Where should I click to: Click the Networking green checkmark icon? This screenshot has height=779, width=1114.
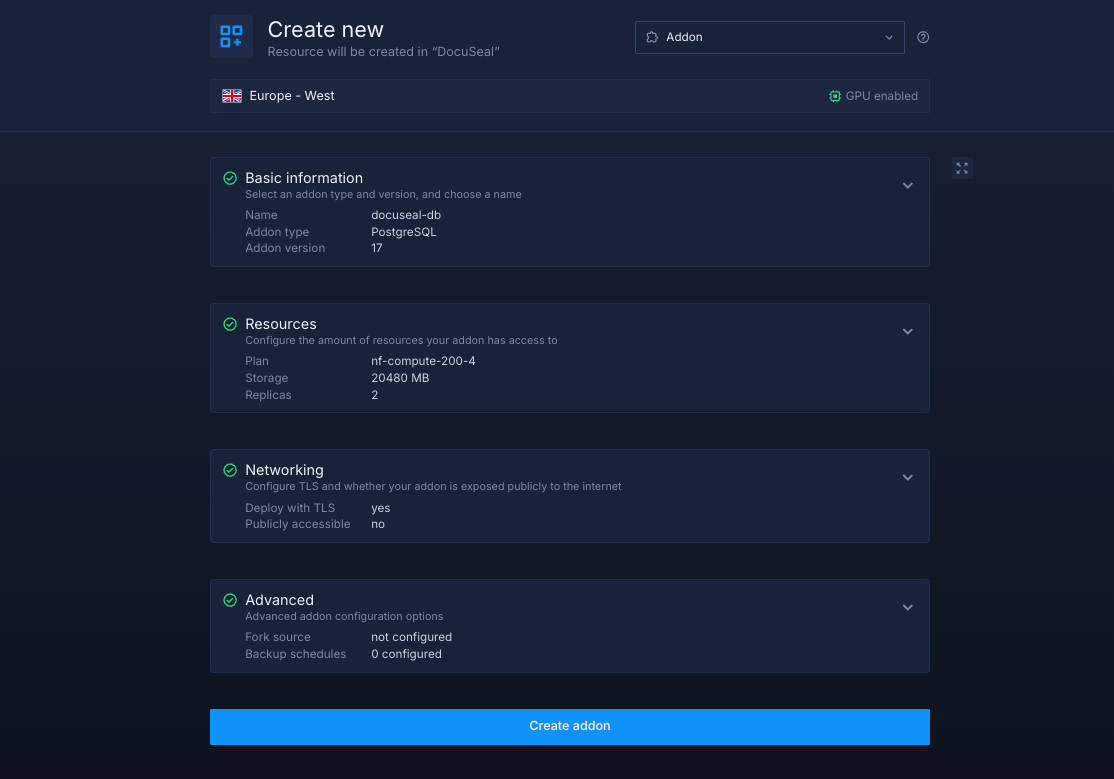pyautogui.click(x=230, y=470)
